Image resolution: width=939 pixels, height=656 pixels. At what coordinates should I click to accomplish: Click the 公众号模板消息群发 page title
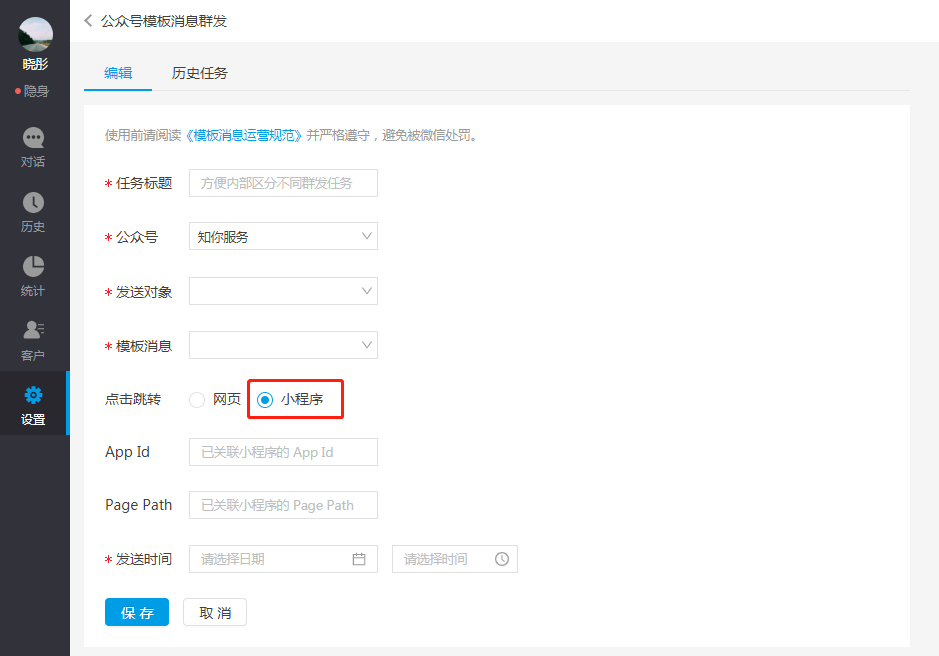click(164, 21)
